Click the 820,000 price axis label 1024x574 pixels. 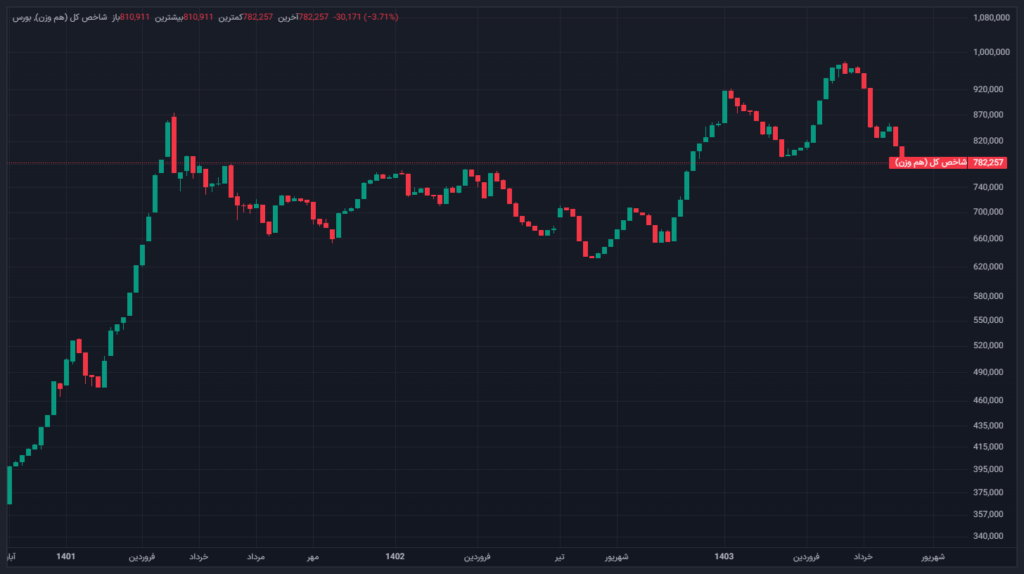pos(988,141)
